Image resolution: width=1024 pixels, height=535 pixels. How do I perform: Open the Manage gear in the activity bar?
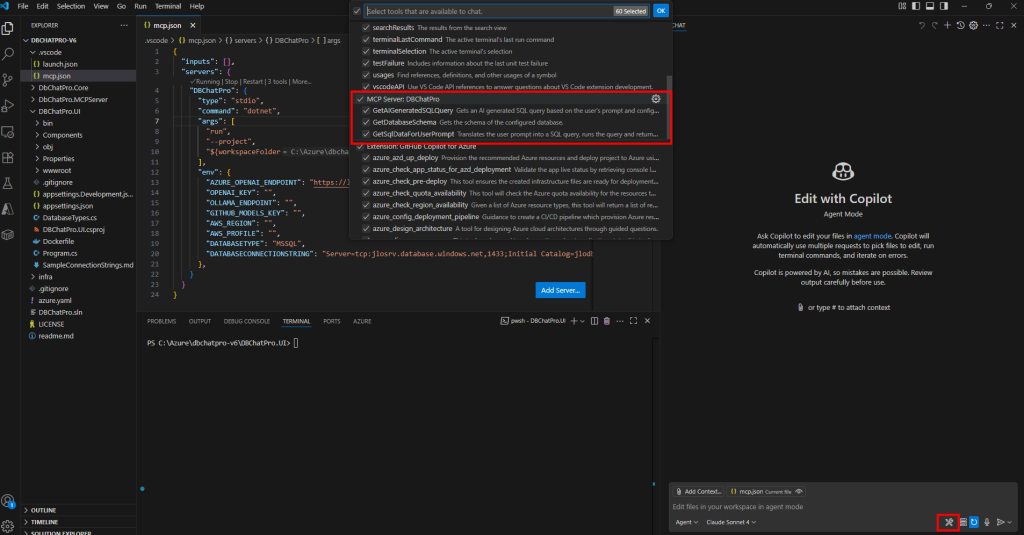click(x=8, y=526)
